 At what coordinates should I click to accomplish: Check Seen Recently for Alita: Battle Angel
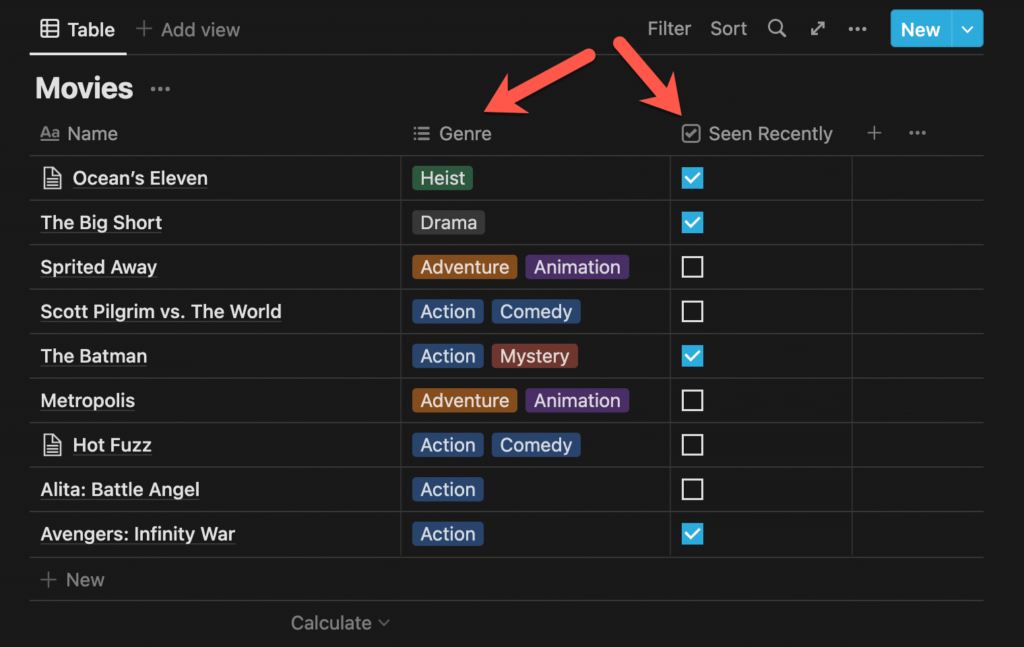pos(692,489)
